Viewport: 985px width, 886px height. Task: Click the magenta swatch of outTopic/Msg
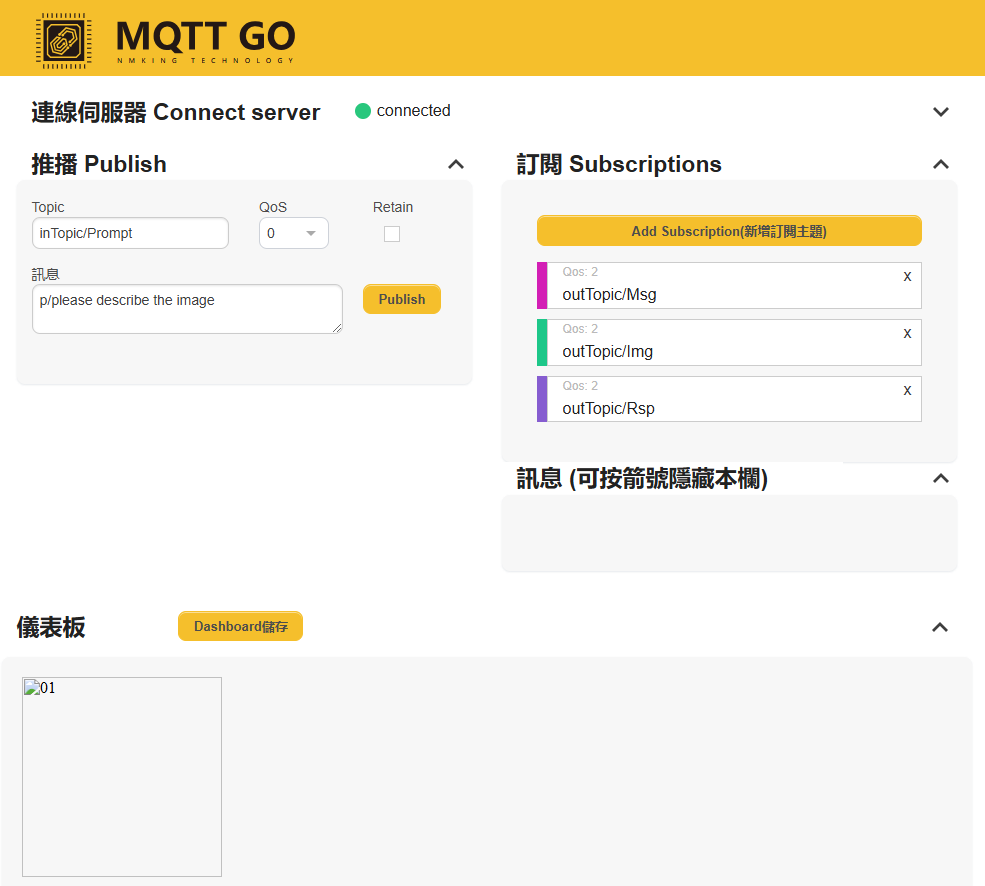[542, 286]
